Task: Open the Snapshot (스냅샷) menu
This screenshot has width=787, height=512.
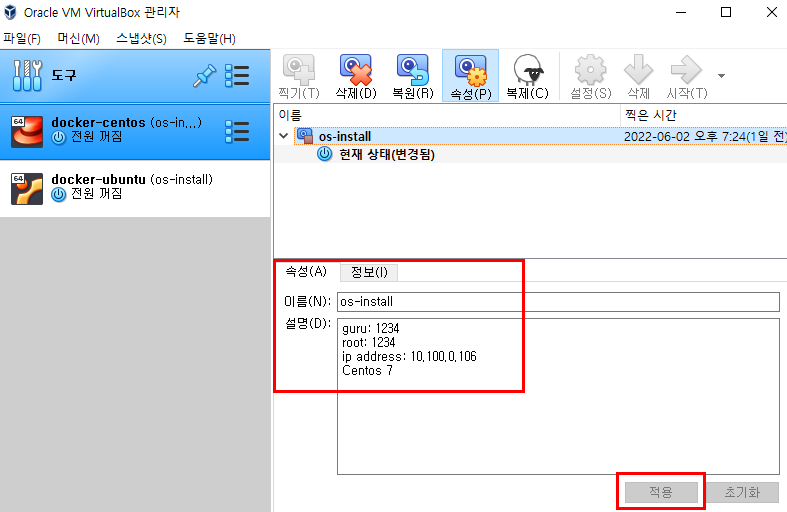Action: pyautogui.click(x=142, y=39)
